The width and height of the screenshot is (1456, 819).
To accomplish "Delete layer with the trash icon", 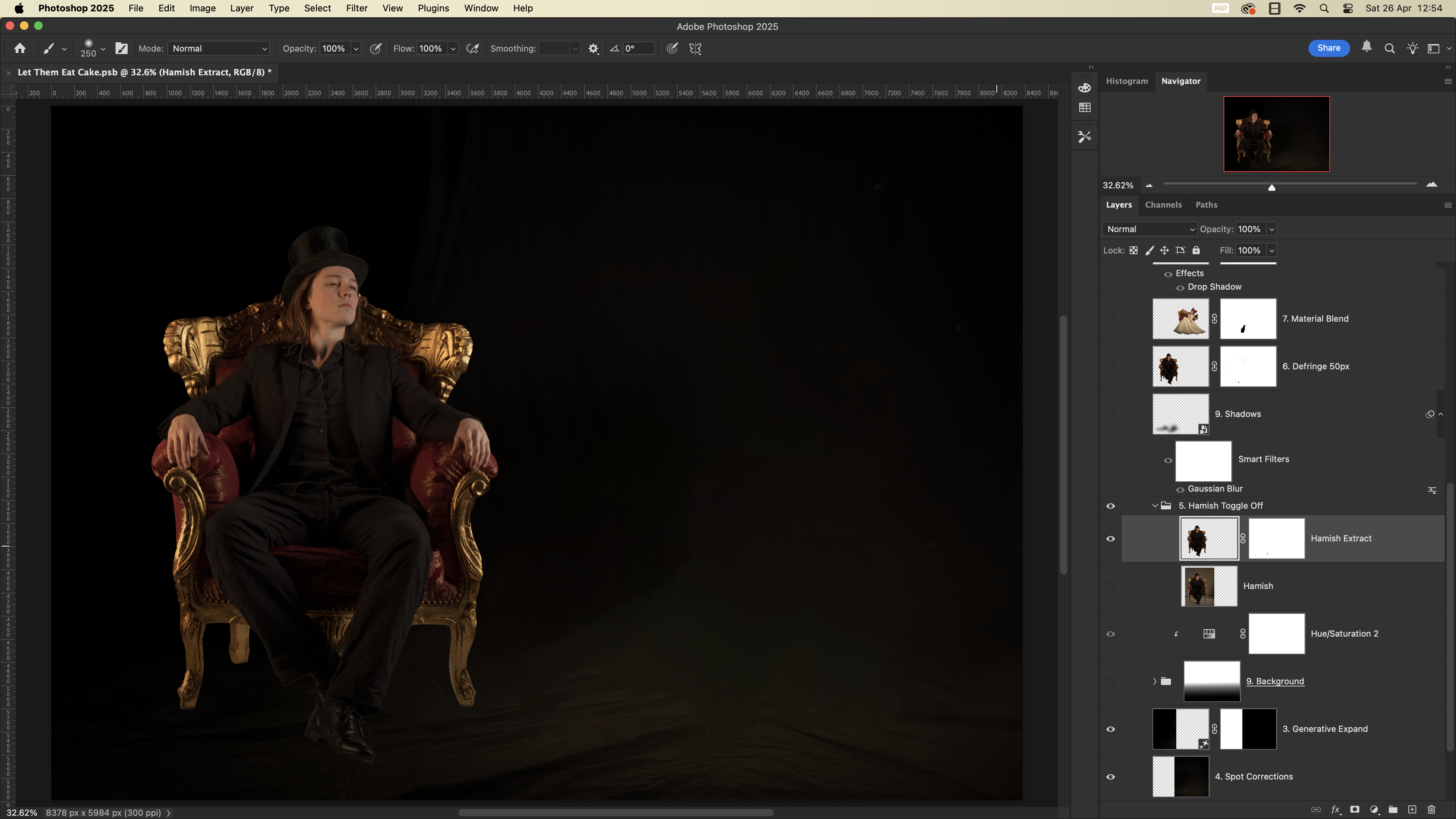I will (1431, 809).
